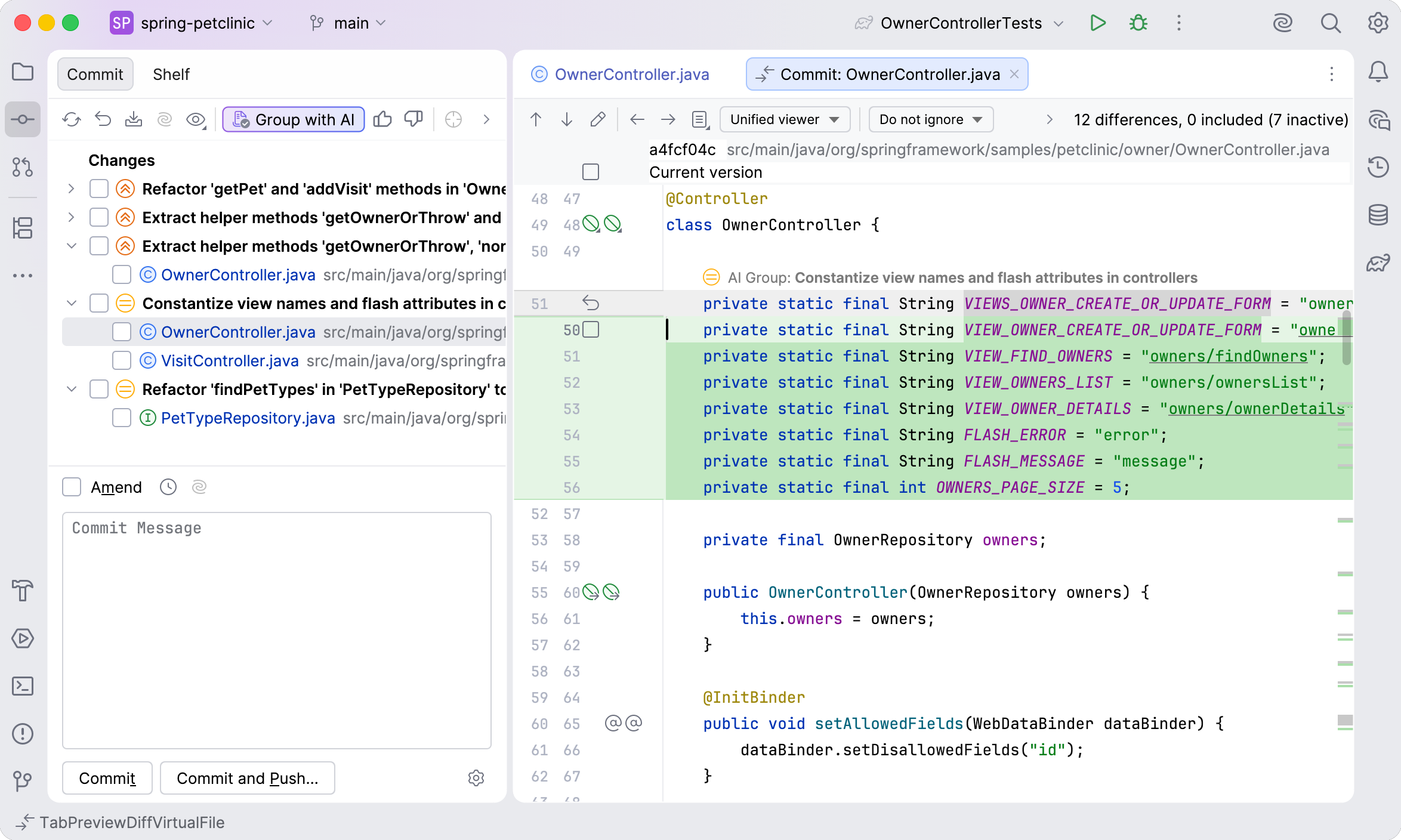
Task: Edit the diff with the pencil icon
Action: tap(598, 119)
